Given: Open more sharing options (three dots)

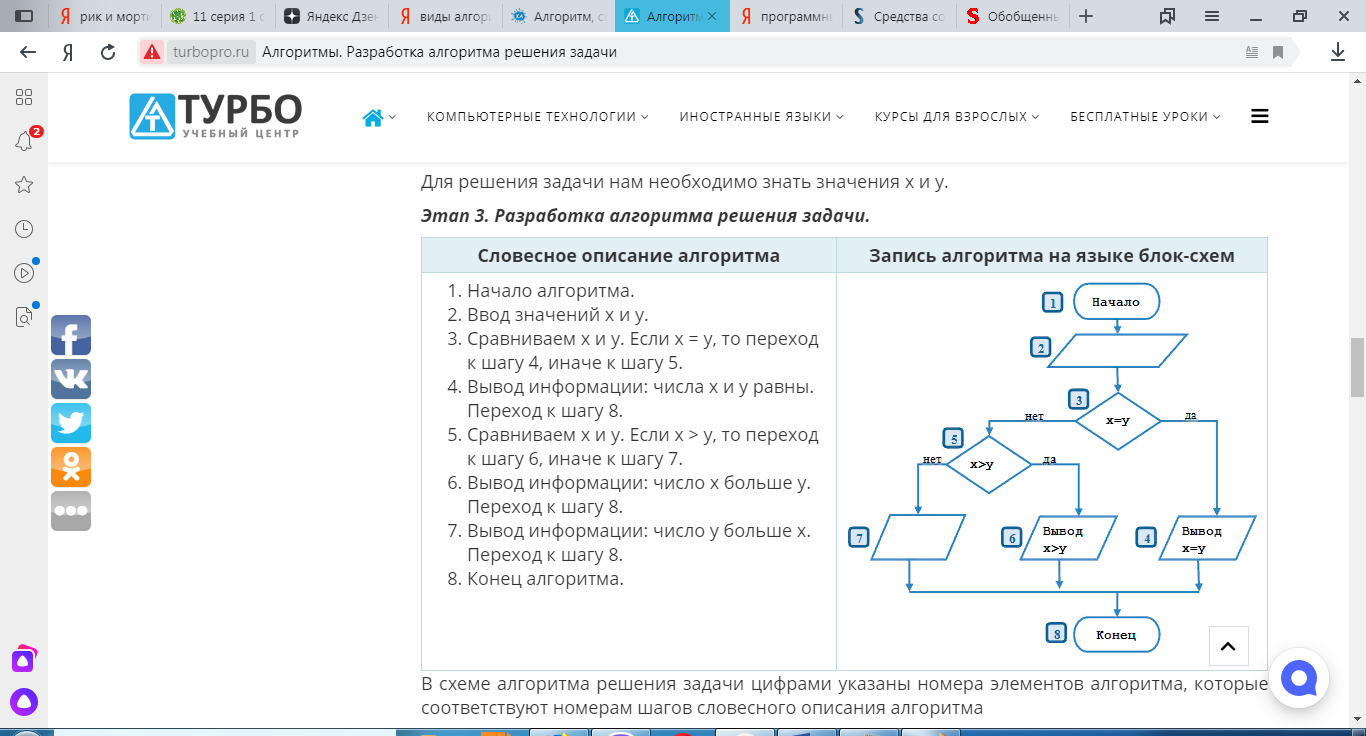Looking at the screenshot, I should tap(71, 511).
